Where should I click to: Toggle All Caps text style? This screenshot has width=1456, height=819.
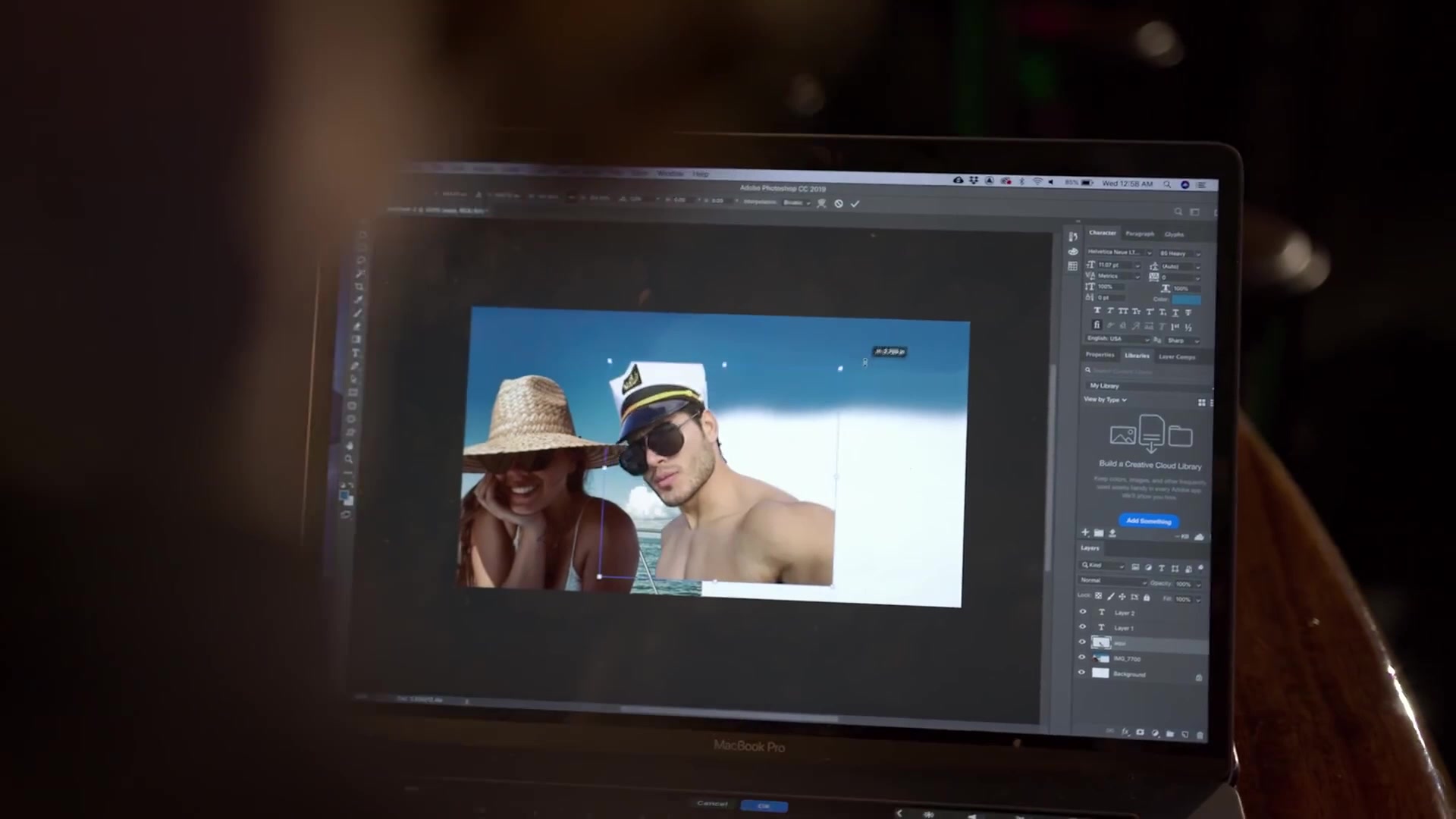coord(1123,311)
